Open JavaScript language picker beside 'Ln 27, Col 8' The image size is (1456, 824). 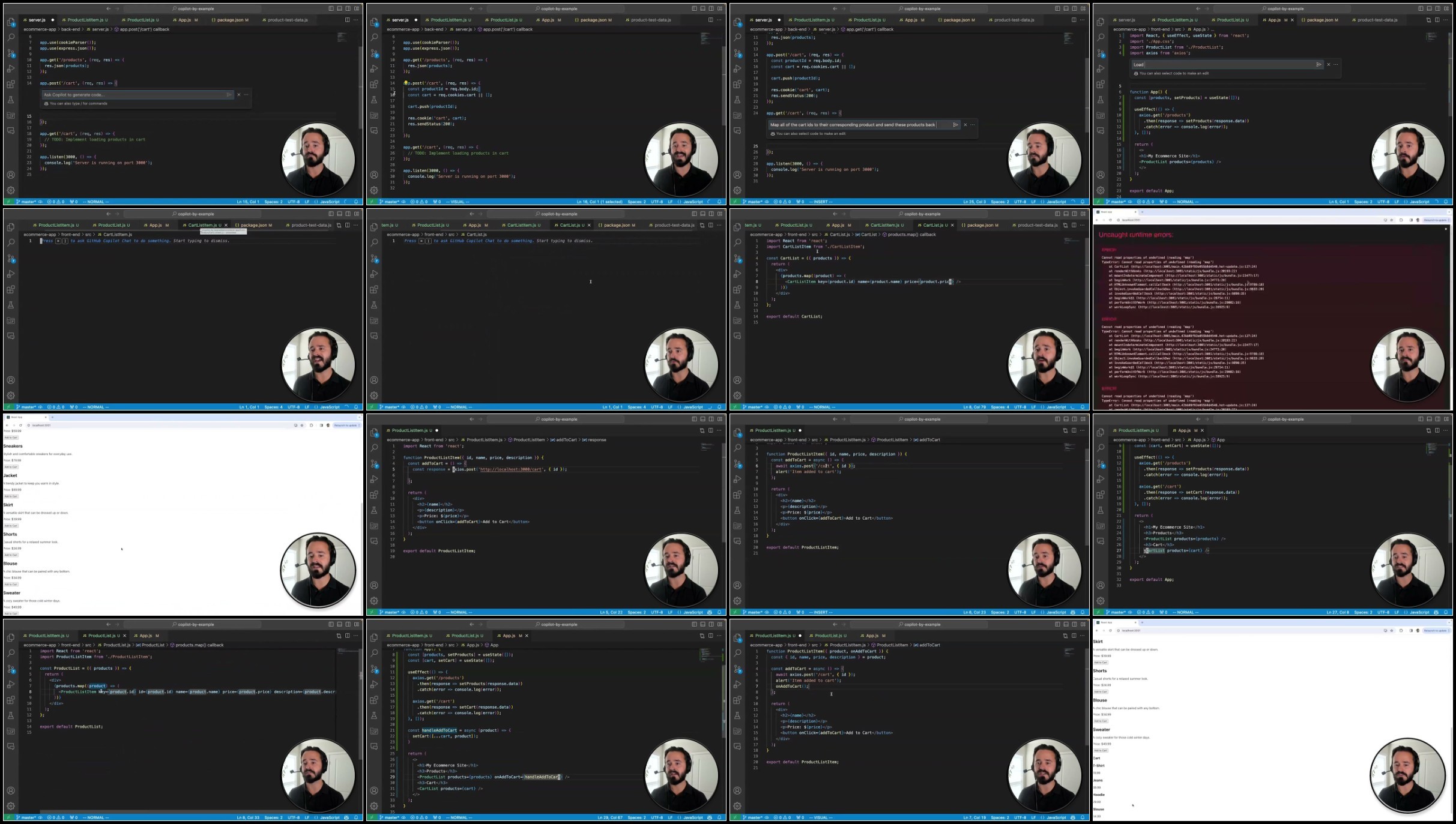pyautogui.click(x=1419, y=612)
